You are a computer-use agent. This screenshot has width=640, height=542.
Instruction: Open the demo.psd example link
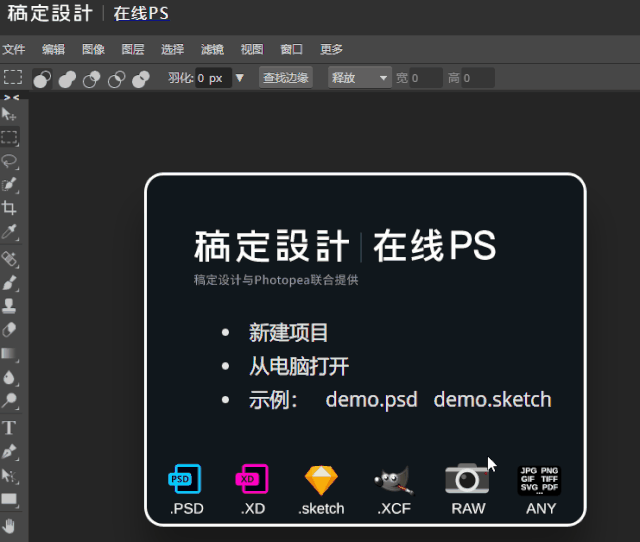click(371, 400)
